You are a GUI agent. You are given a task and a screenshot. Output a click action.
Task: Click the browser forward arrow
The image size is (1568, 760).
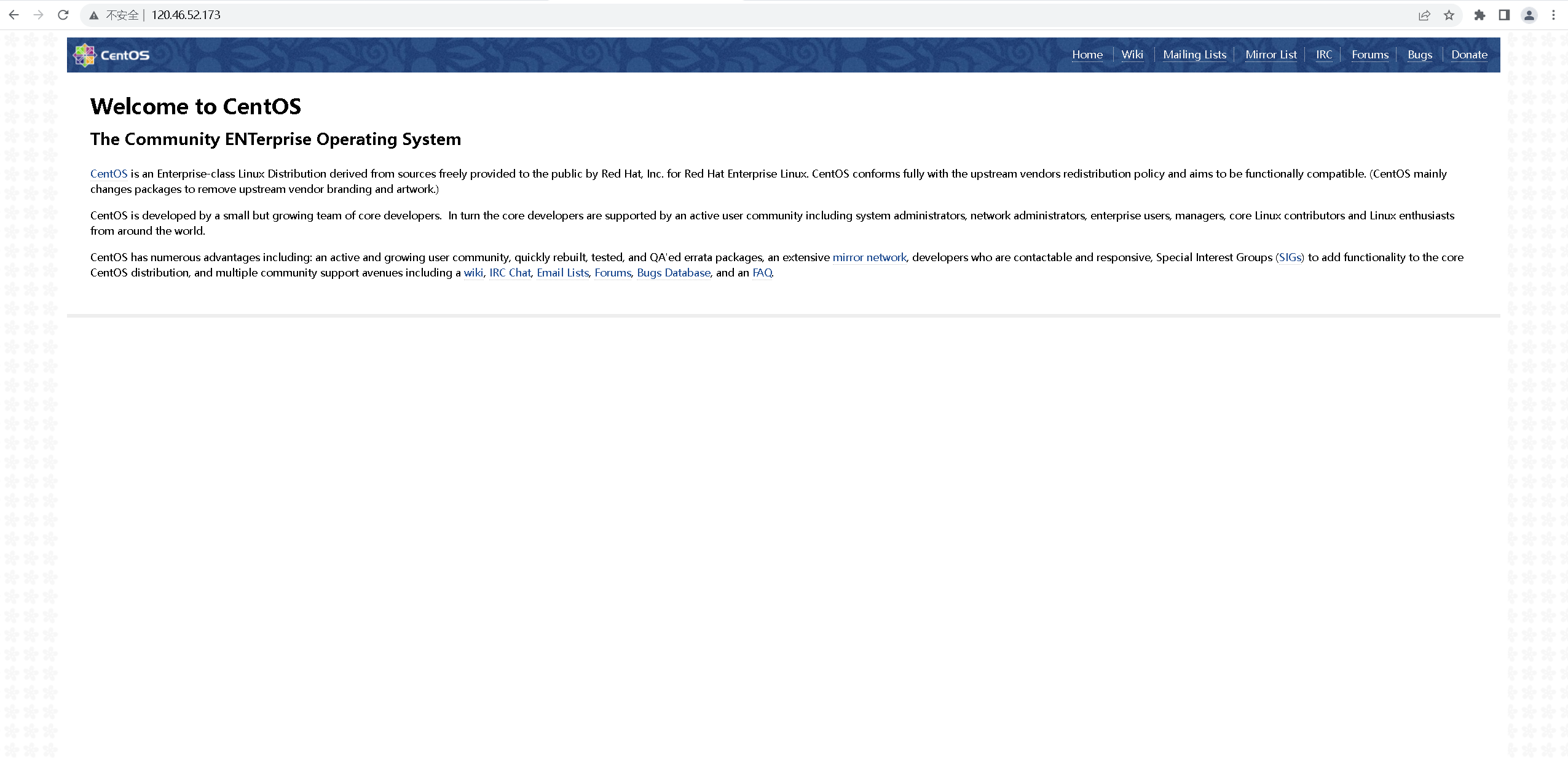(38, 15)
